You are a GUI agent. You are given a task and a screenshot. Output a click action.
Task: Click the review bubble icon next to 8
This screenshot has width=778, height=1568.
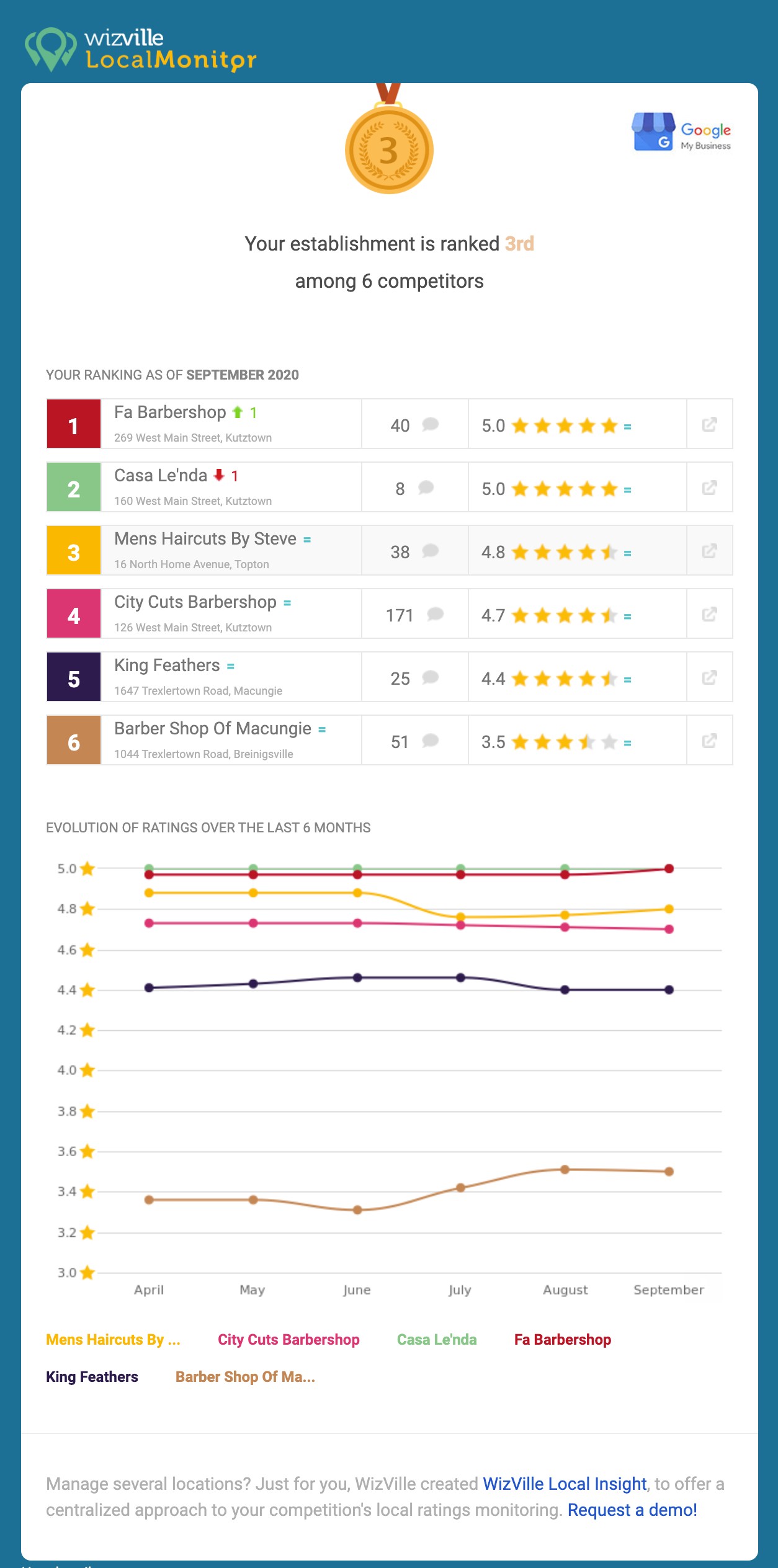pos(426,488)
